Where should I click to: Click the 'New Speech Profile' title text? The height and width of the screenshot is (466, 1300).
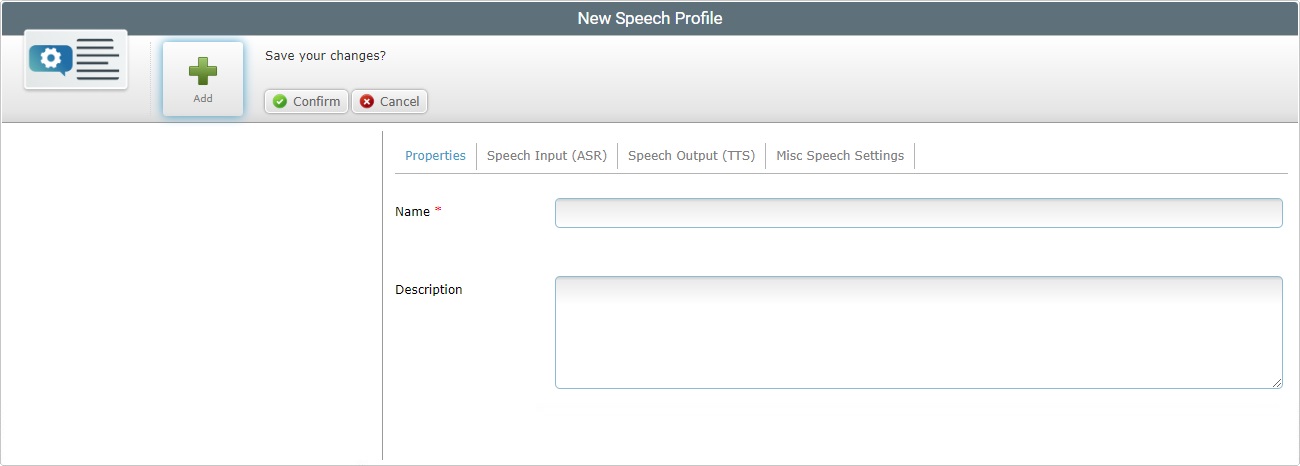[x=650, y=18]
